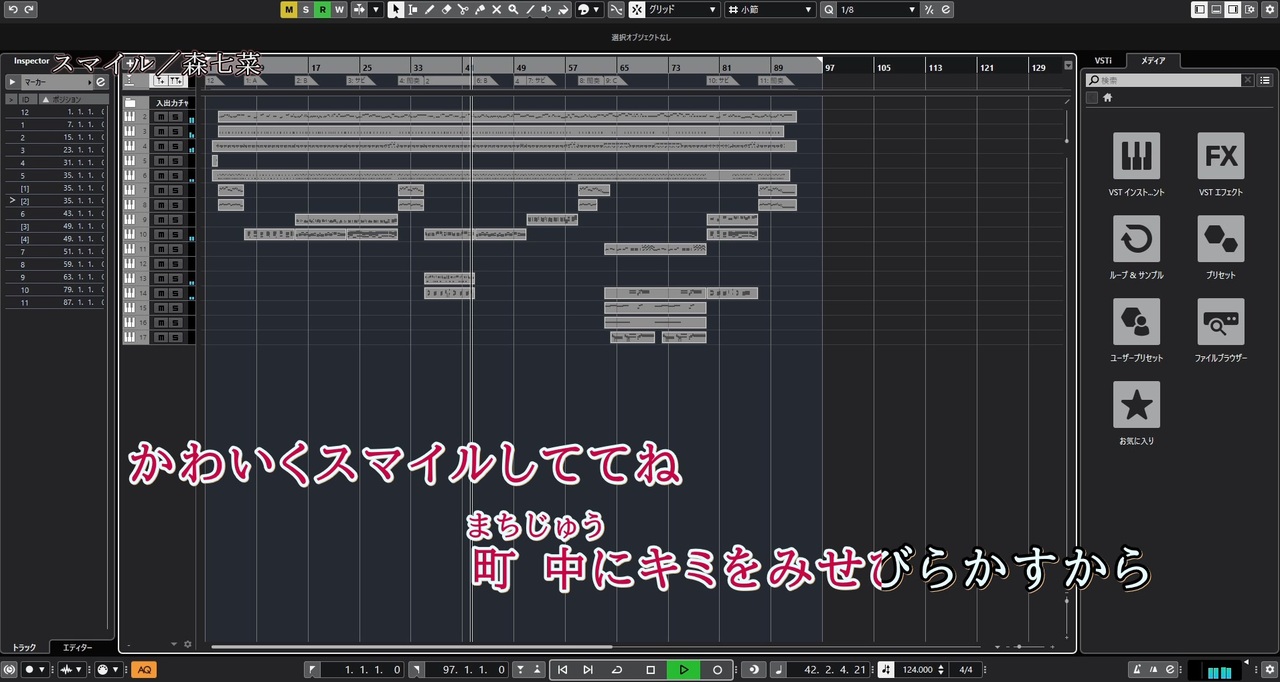Open VST Effects in Media panel
1280x682 pixels.
pos(1221,156)
